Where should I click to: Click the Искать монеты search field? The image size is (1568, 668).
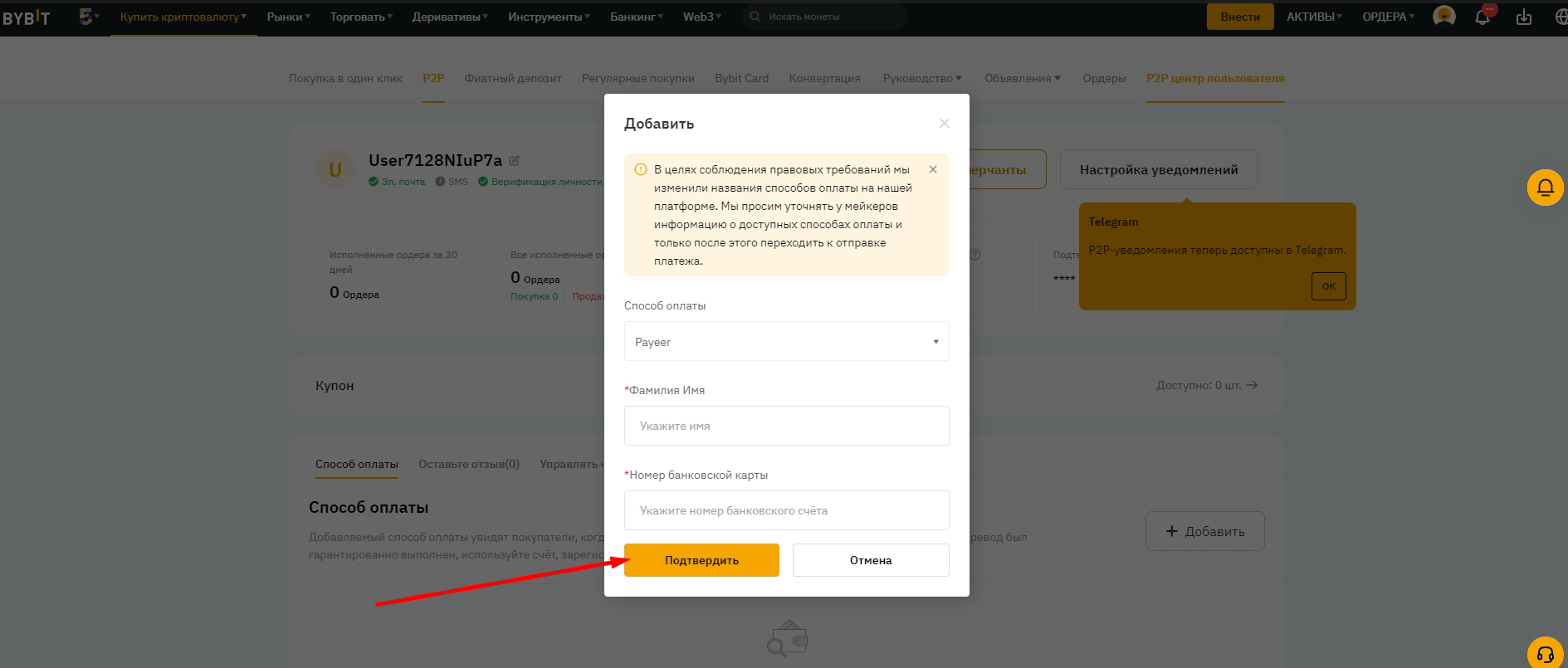click(x=824, y=17)
